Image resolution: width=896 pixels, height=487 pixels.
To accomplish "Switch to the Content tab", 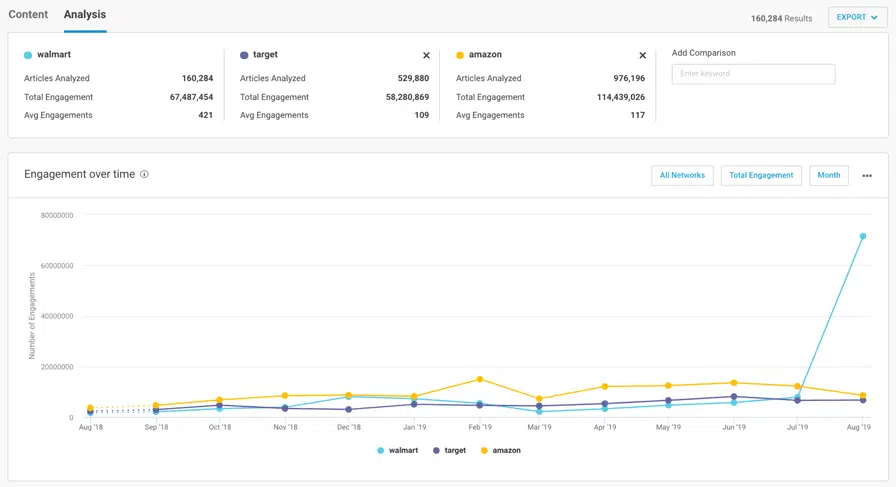I will (28, 15).
